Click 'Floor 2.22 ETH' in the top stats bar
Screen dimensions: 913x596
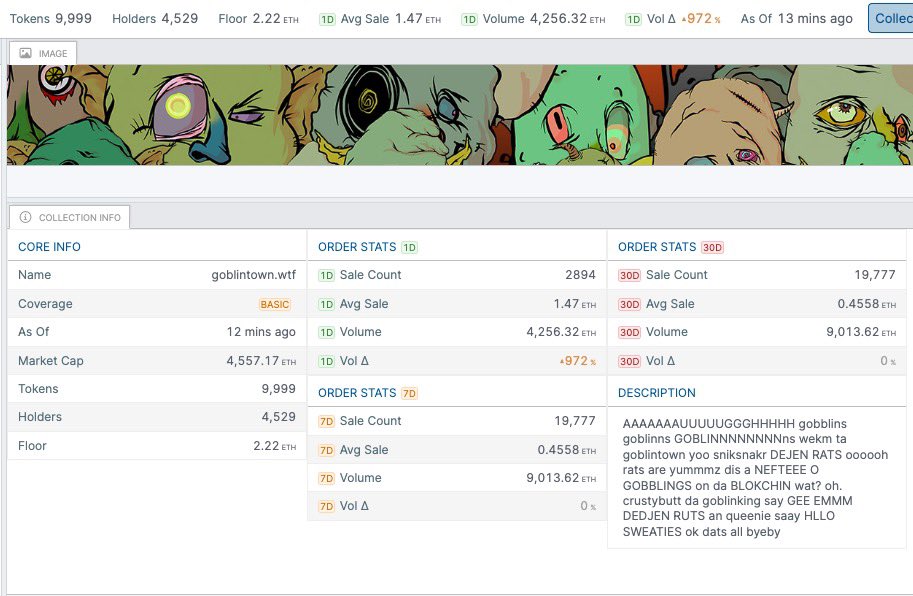click(x=259, y=19)
